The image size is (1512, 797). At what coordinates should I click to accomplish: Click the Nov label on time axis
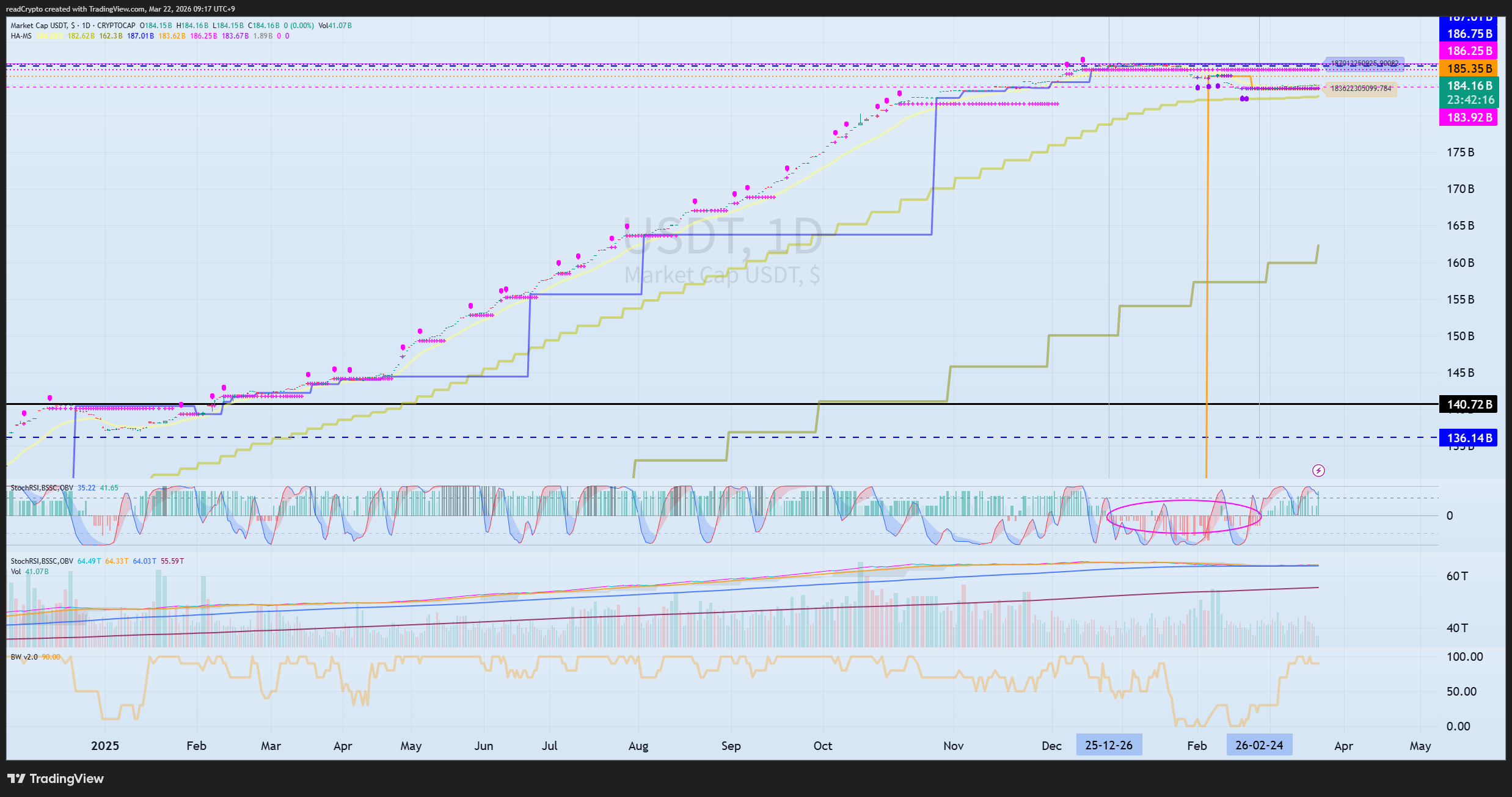[953, 746]
